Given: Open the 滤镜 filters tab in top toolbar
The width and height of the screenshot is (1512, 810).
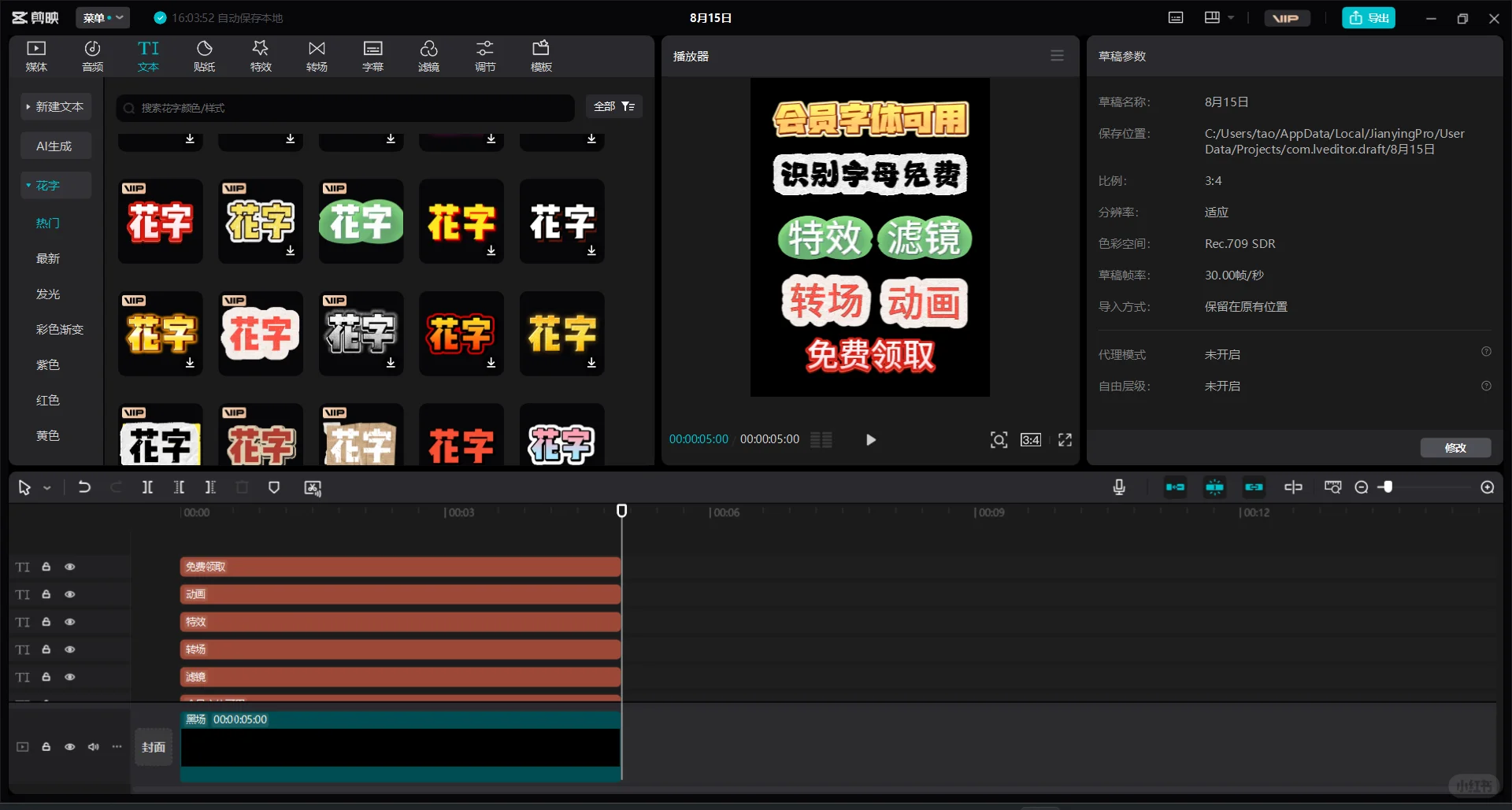Looking at the screenshot, I should [428, 56].
